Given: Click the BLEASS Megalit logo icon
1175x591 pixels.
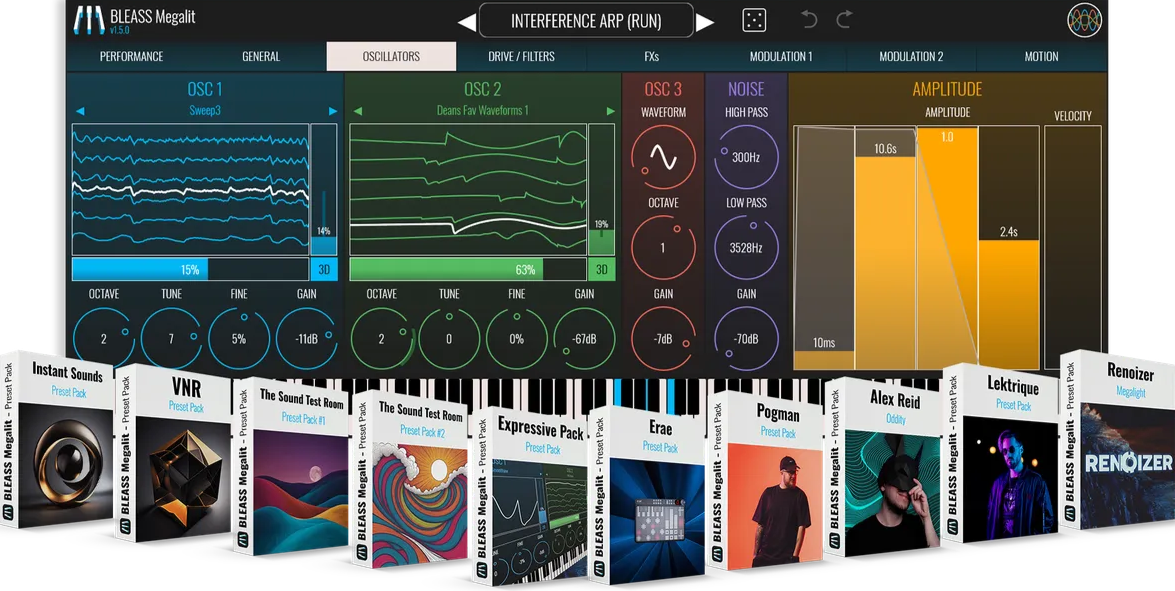Looking at the screenshot, I should (x=90, y=20).
